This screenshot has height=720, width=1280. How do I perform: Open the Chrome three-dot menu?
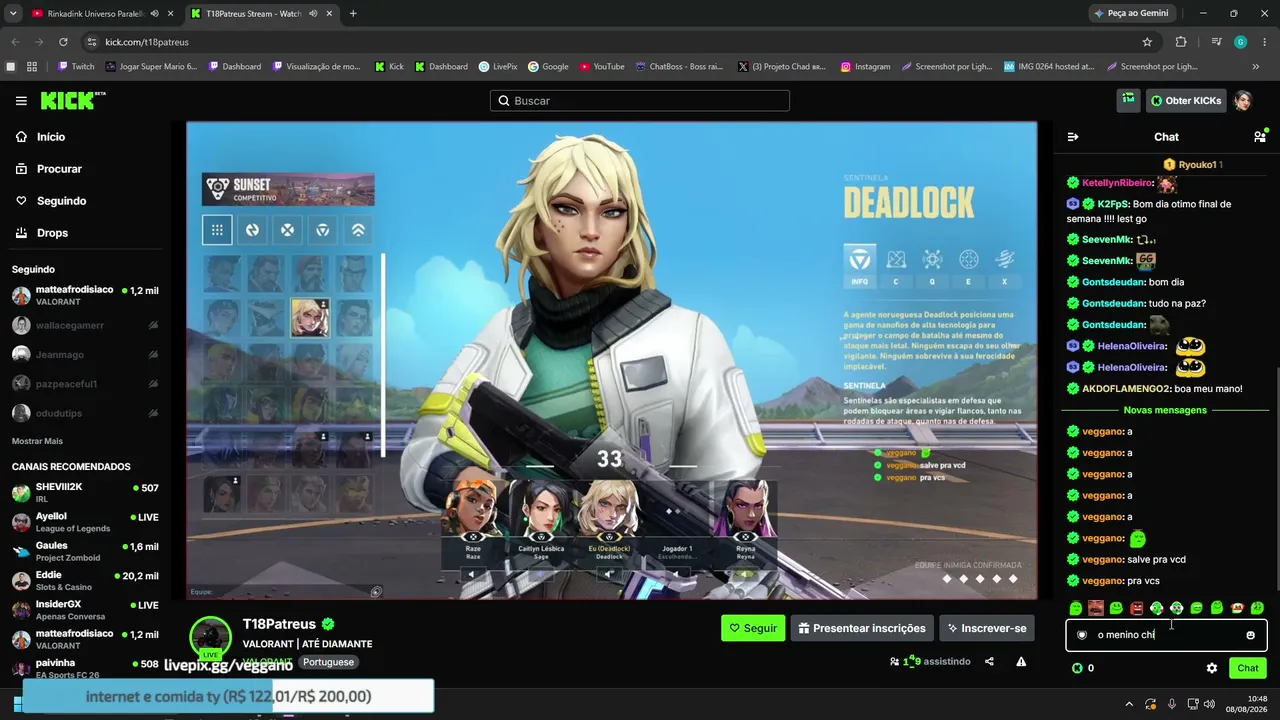(x=1263, y=42)
